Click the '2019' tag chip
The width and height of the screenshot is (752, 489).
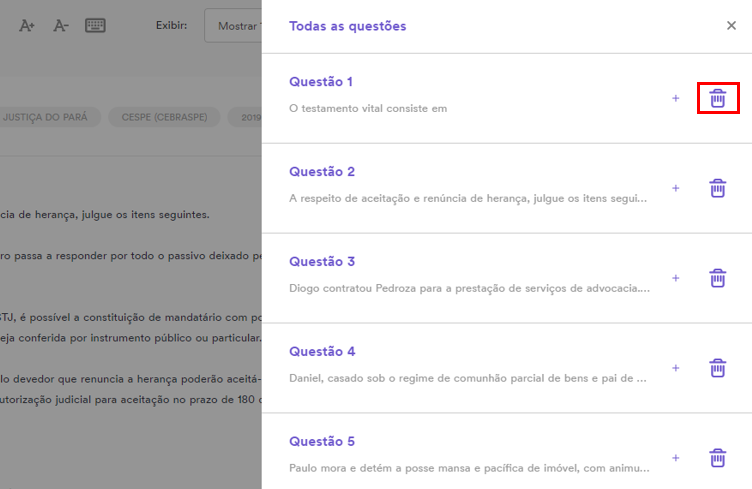click(246, 117)
